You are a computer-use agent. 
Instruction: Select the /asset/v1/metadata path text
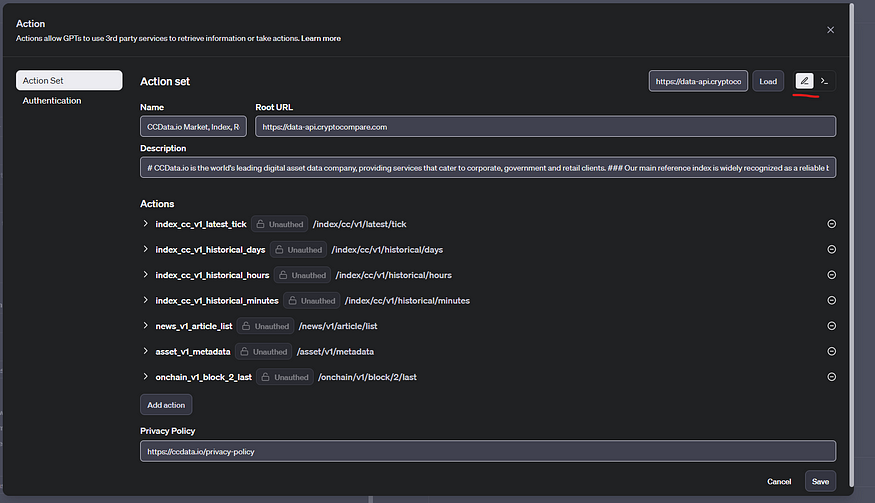click(x=335, y=352)
